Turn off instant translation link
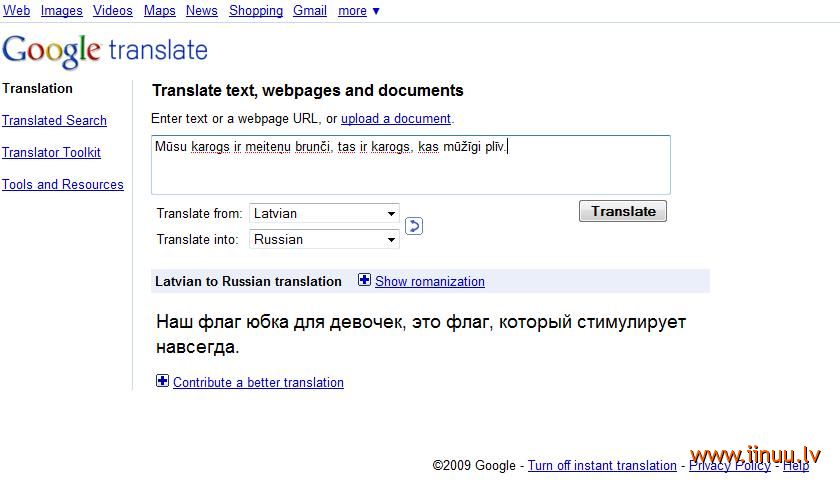The height and width of the screenshot is (487, 840). (x=602, y=466)
